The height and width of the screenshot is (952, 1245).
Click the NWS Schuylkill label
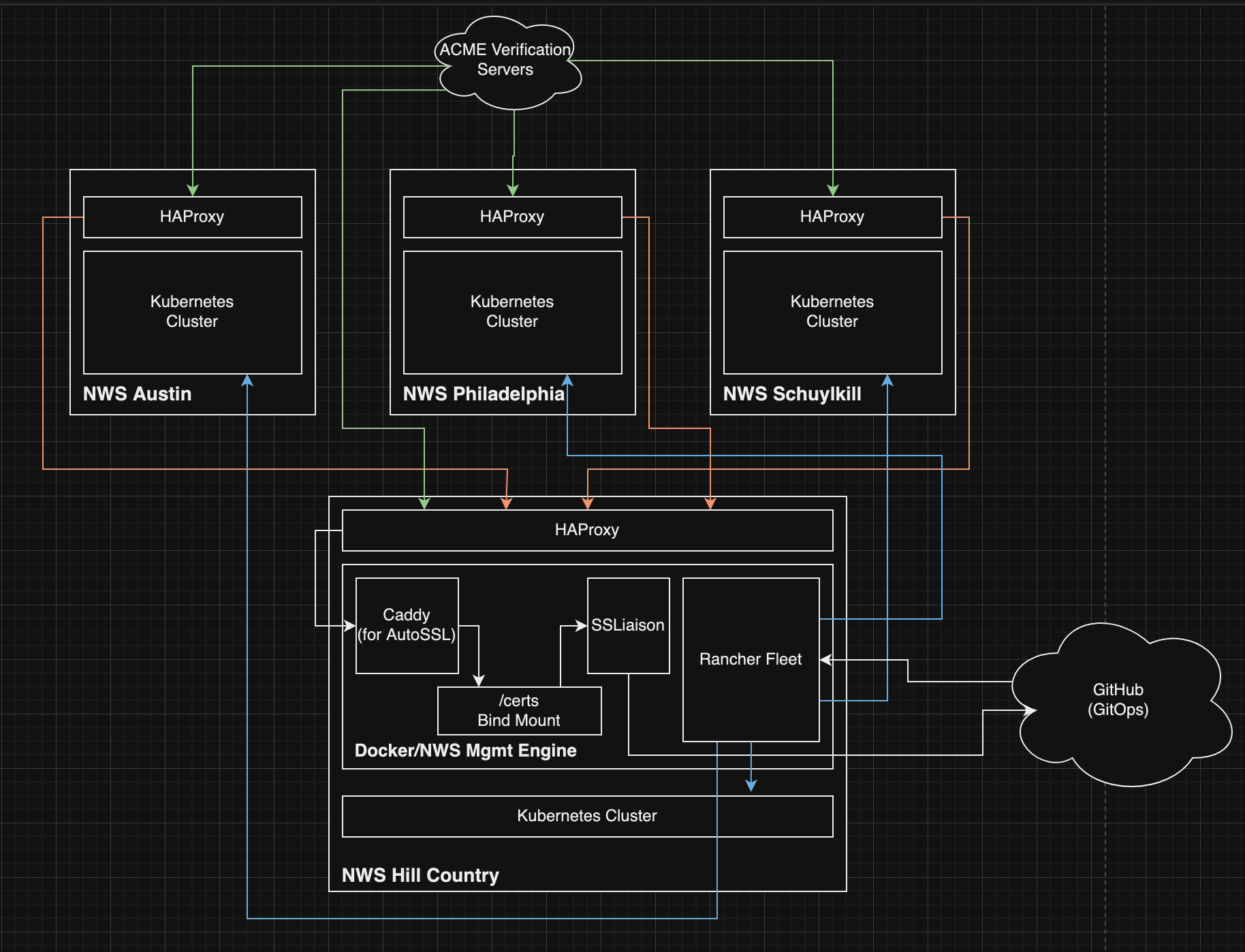(792, 394)
